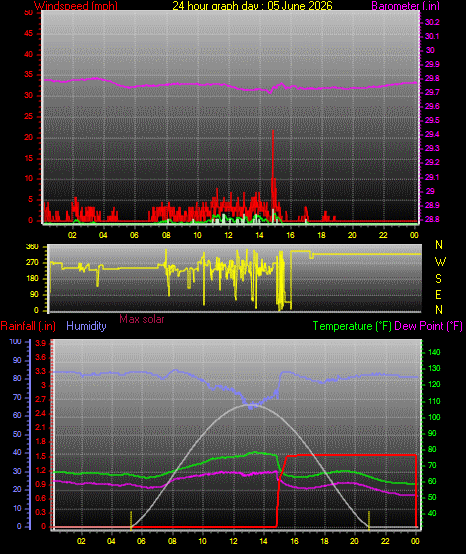466x554 pixels.
Task: Click the 'Humidity' legend label
Action: click(86, 326)
